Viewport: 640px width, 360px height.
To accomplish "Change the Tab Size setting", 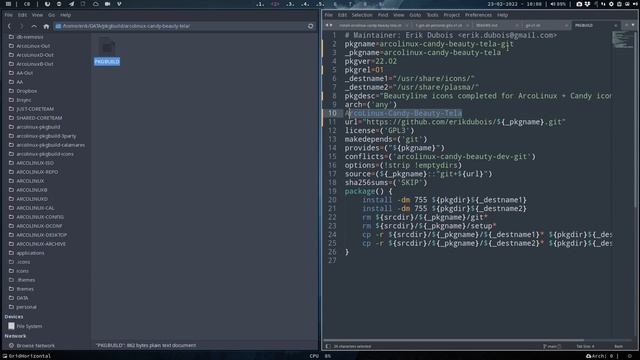I will (x=585, y=347).
